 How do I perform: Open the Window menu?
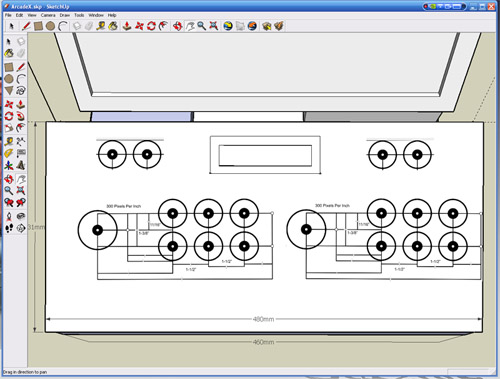(x=96, y=15)
